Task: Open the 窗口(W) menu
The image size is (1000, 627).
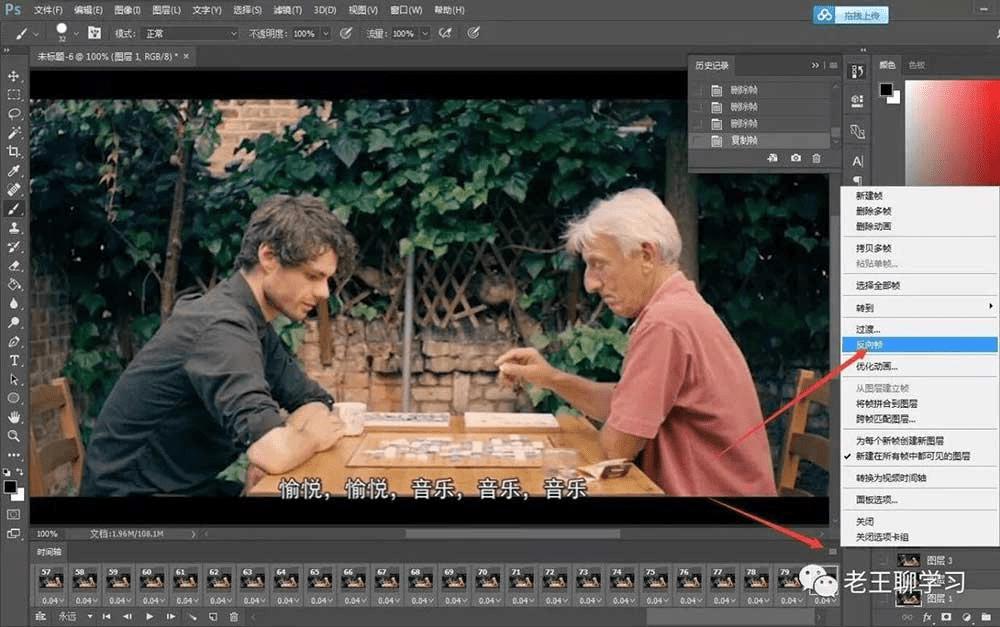Action: tap(406, 10)
